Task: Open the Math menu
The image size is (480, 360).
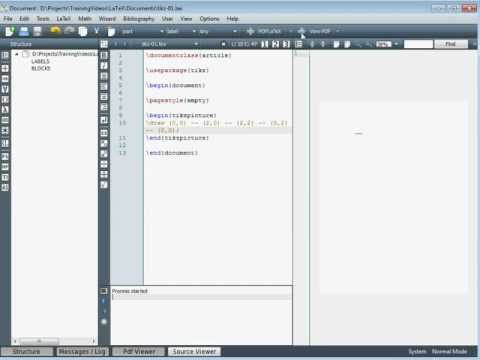Action: (x=85, y=19)
